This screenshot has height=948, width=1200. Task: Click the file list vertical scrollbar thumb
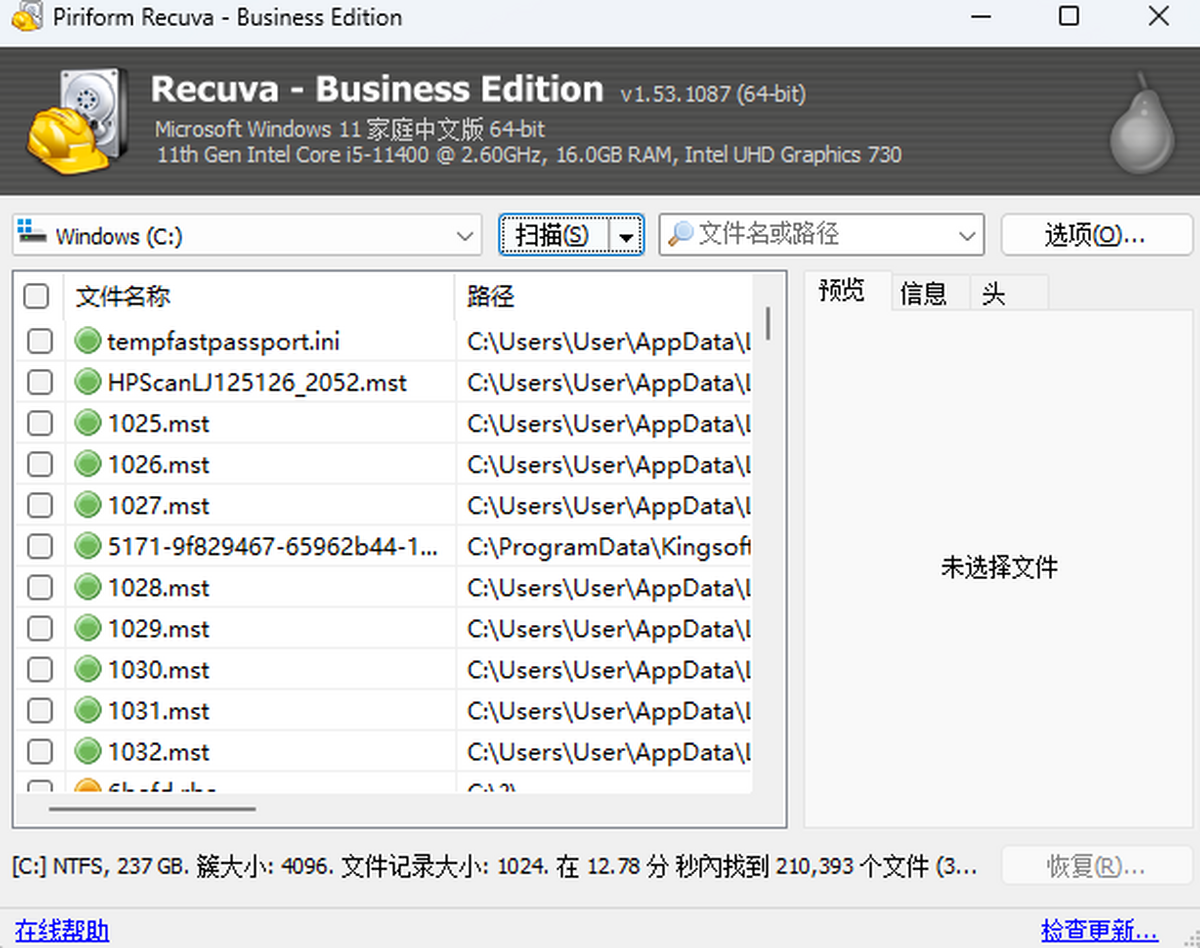click(x=768, y=324)
